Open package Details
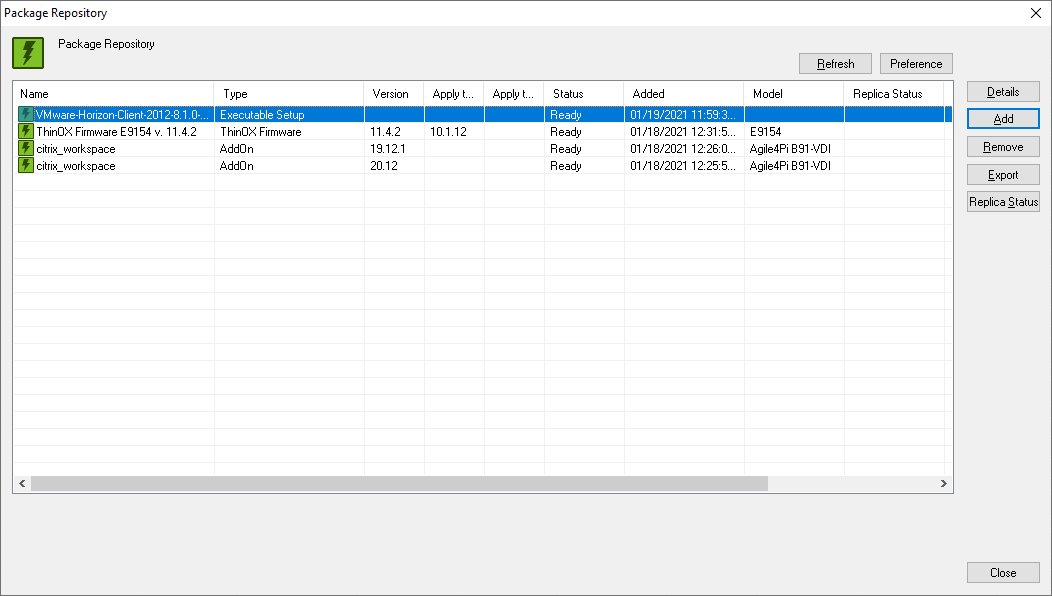The height and width of the screenshot is (596, 1052). tap(1003, 92)
